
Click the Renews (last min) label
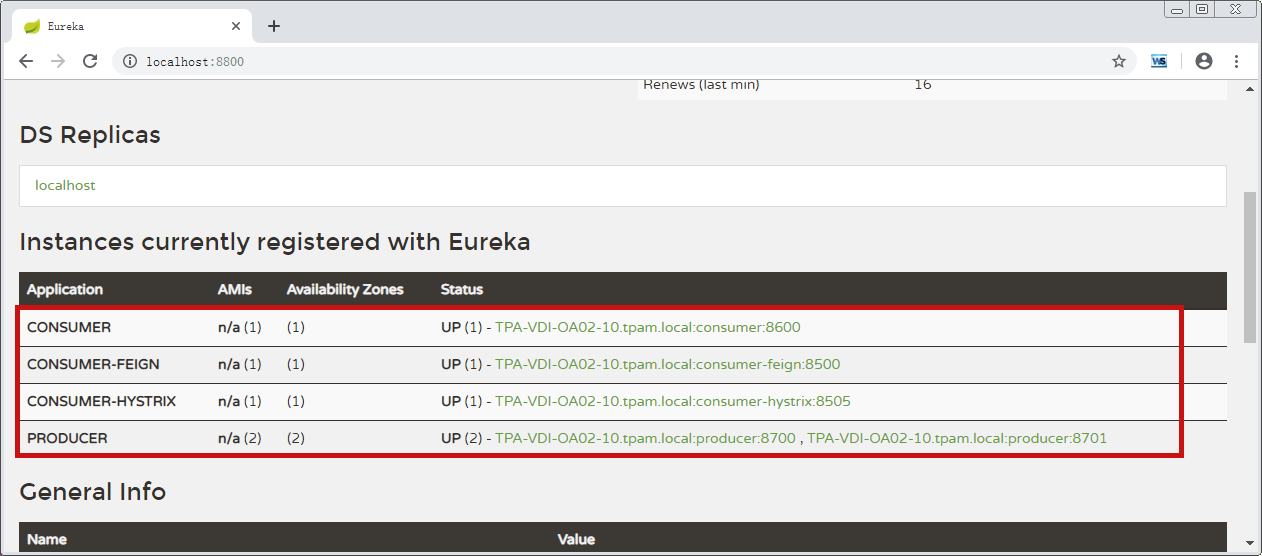pyautogui.click(x=701, y=85)
